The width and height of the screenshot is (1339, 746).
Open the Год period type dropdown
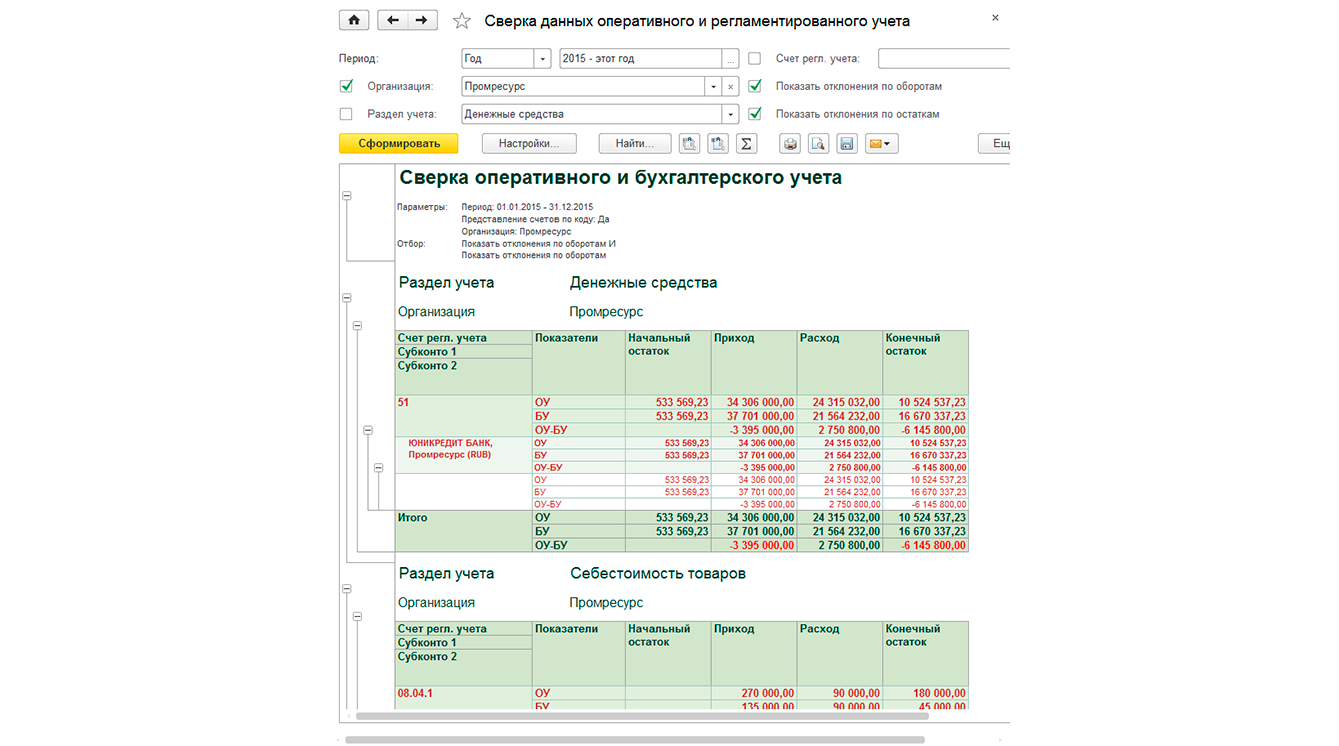coord(542,59)
